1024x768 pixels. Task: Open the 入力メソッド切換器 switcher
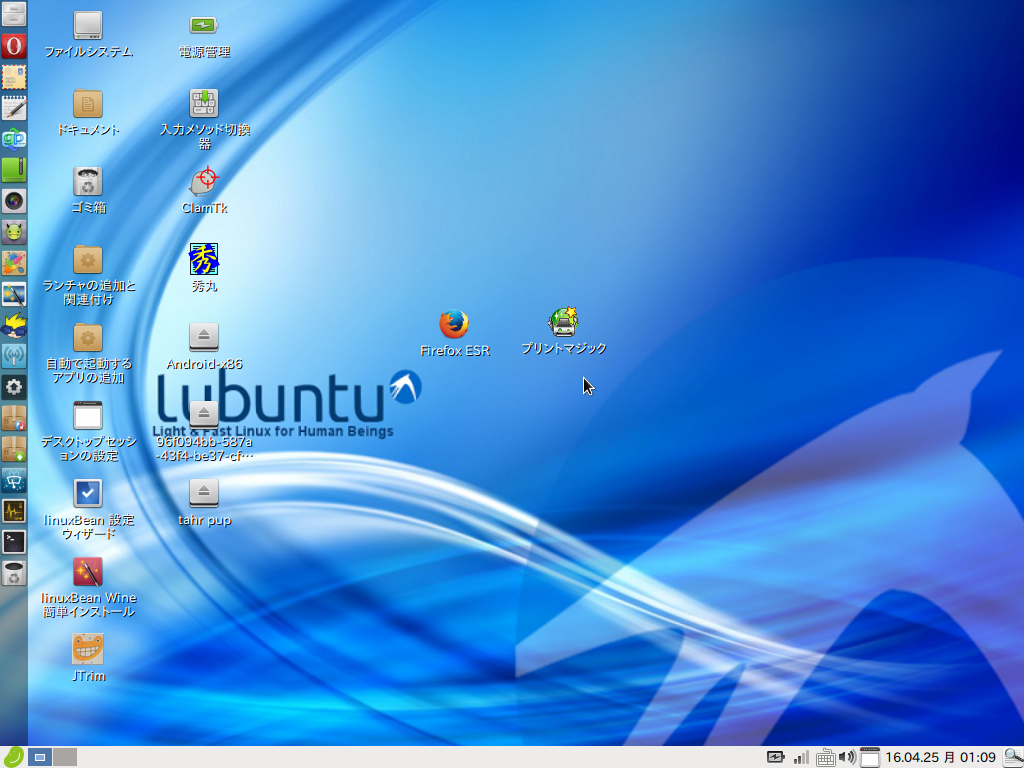coord(203,102)
